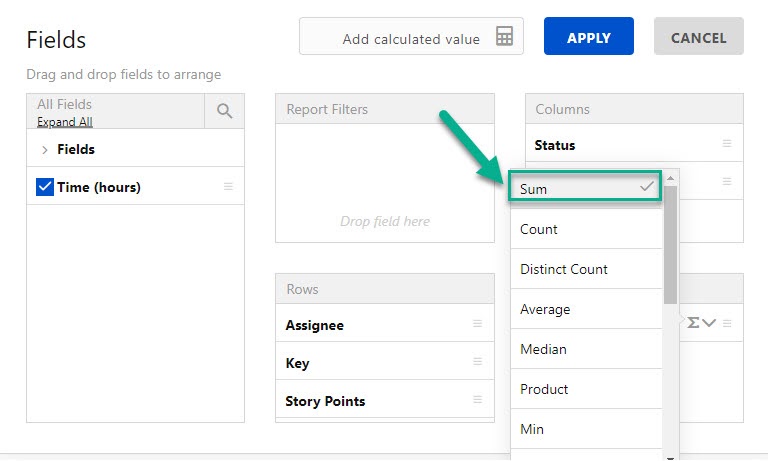This screenshot has height=461, width=768.
Task: Click the aggregation list scrollbar thumb
Action: click(671, 245)
